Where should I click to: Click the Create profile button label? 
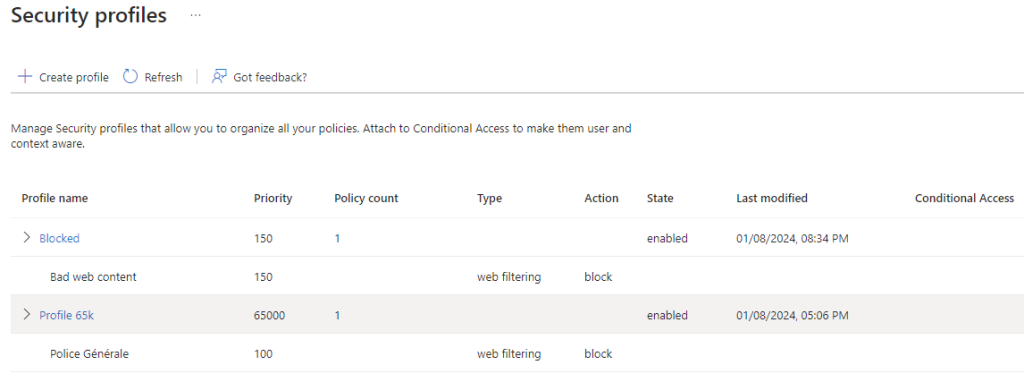[74, 77]
